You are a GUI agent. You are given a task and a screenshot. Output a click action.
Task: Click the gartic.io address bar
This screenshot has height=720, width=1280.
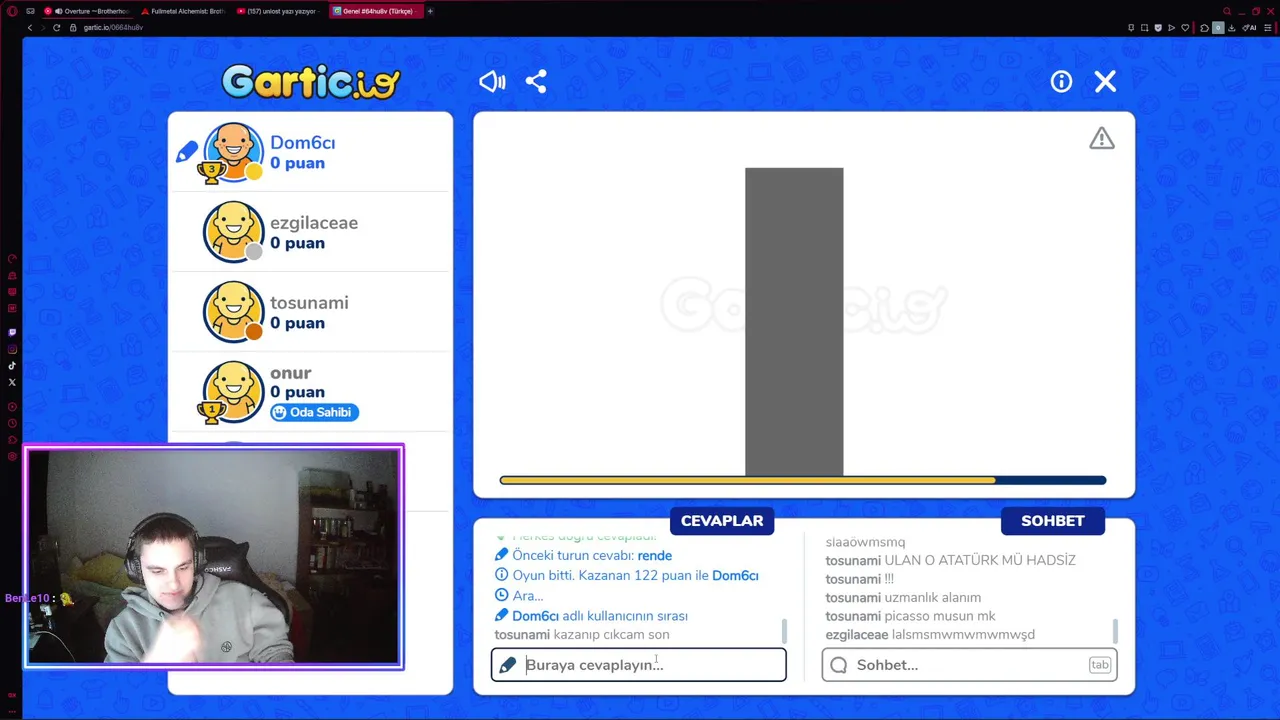[x=113, y=28]
